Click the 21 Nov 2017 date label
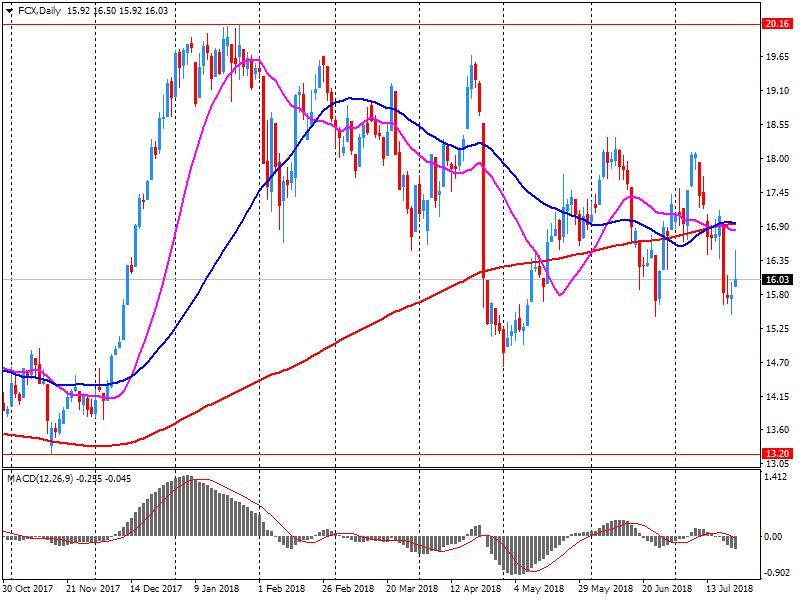Viewport: 800px width, 600px height. click(93, 589)
